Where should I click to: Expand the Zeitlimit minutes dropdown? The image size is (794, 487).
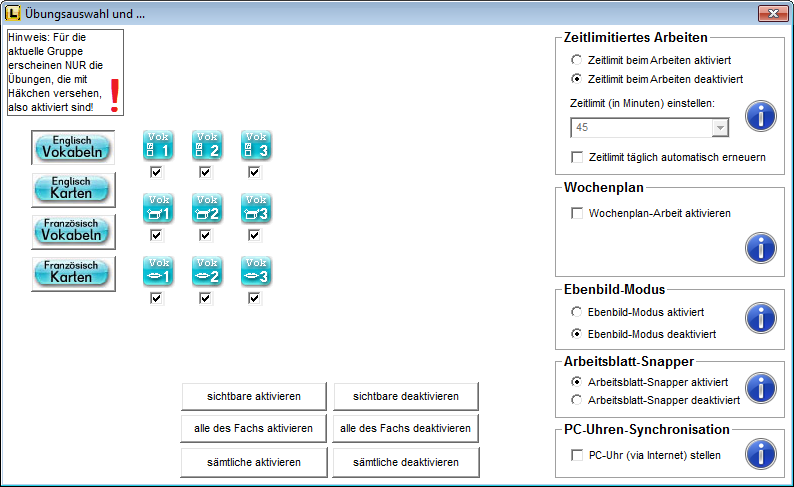pyautogui.click(x=719, y=127)
